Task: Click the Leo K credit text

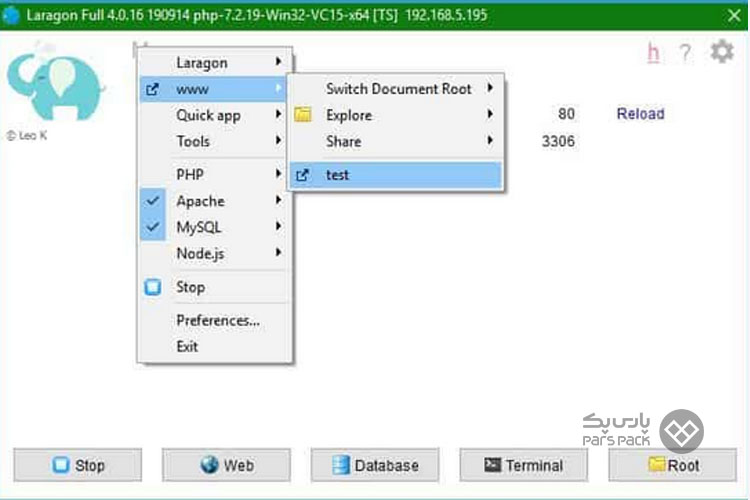Action: tap(27, 136)
